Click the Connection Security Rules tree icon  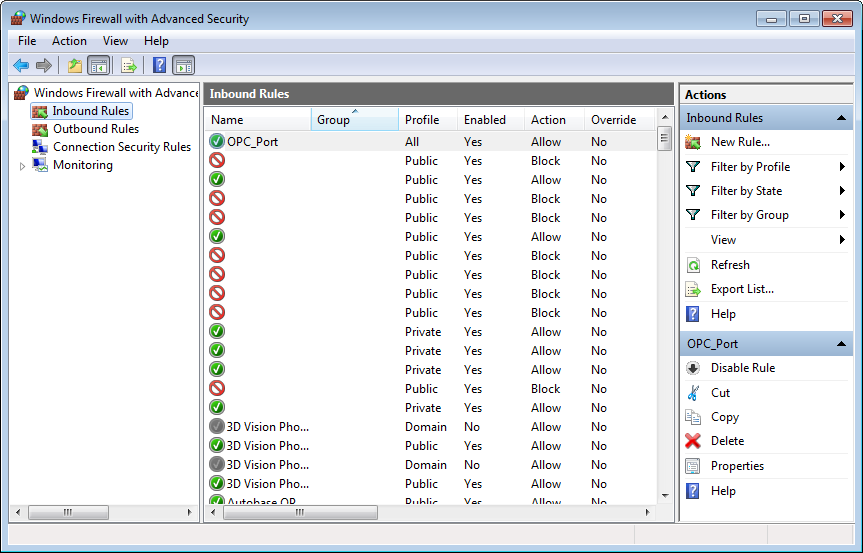tap(40, 147)
